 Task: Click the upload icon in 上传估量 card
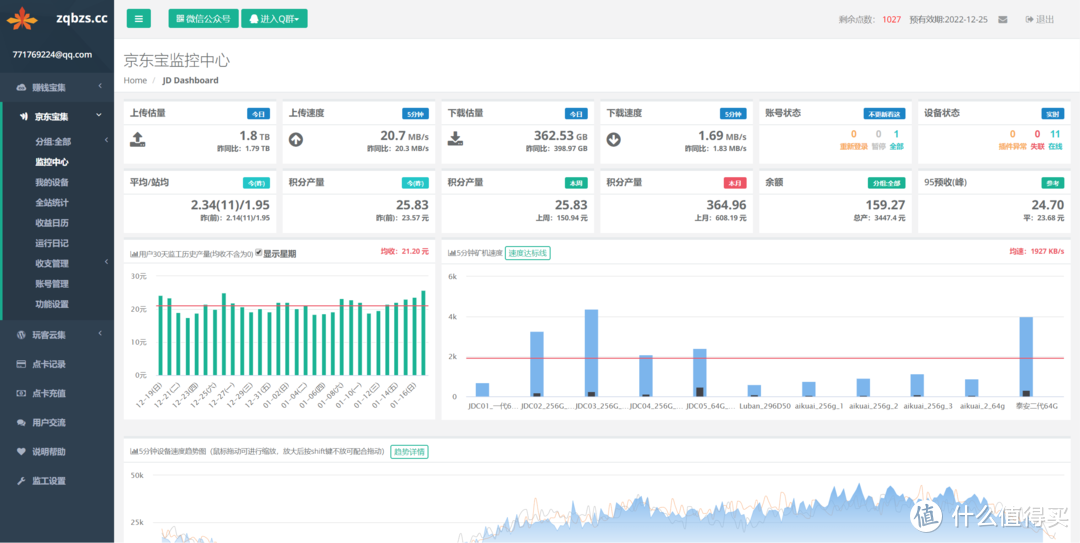tap(138, 139)
